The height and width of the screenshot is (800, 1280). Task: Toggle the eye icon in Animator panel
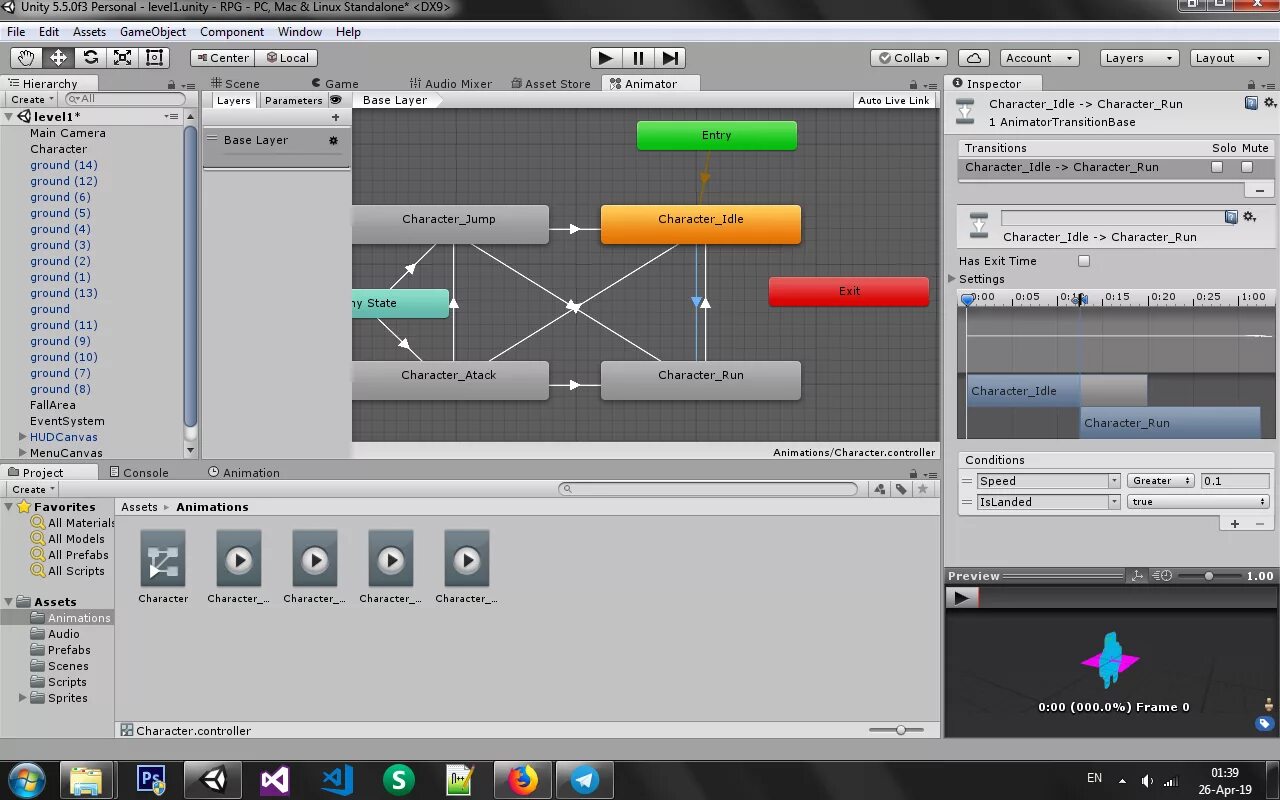tap(336, 100)
